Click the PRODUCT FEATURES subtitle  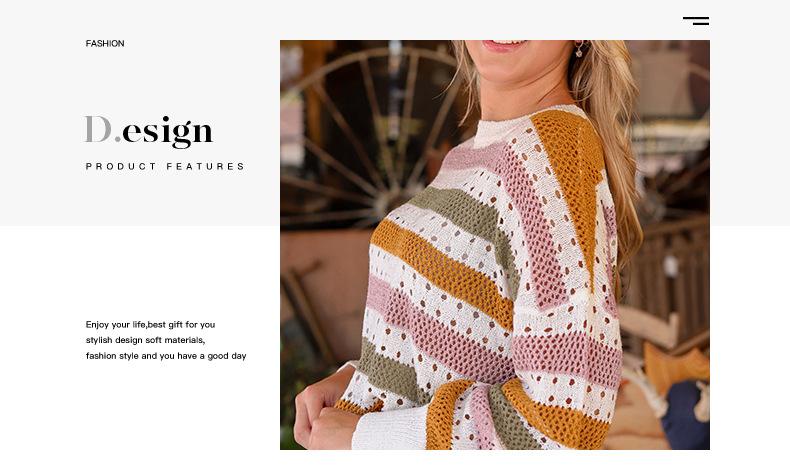coord(165,166)
